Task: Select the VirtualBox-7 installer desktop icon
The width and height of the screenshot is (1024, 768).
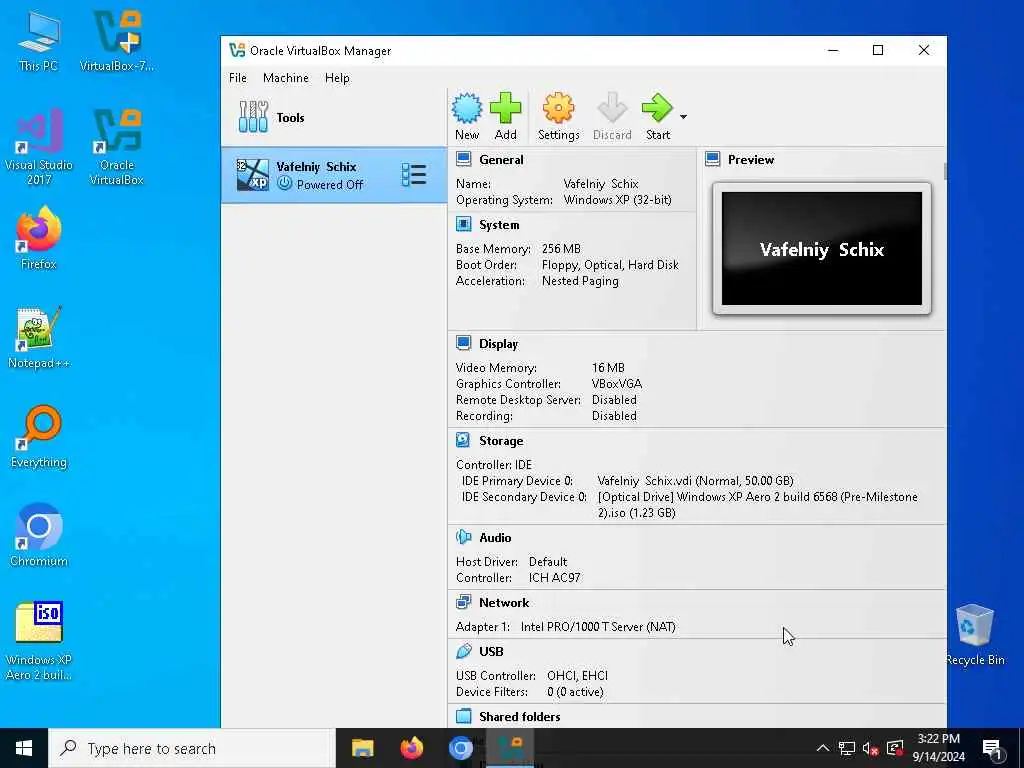Action: [x=117, y=41]
